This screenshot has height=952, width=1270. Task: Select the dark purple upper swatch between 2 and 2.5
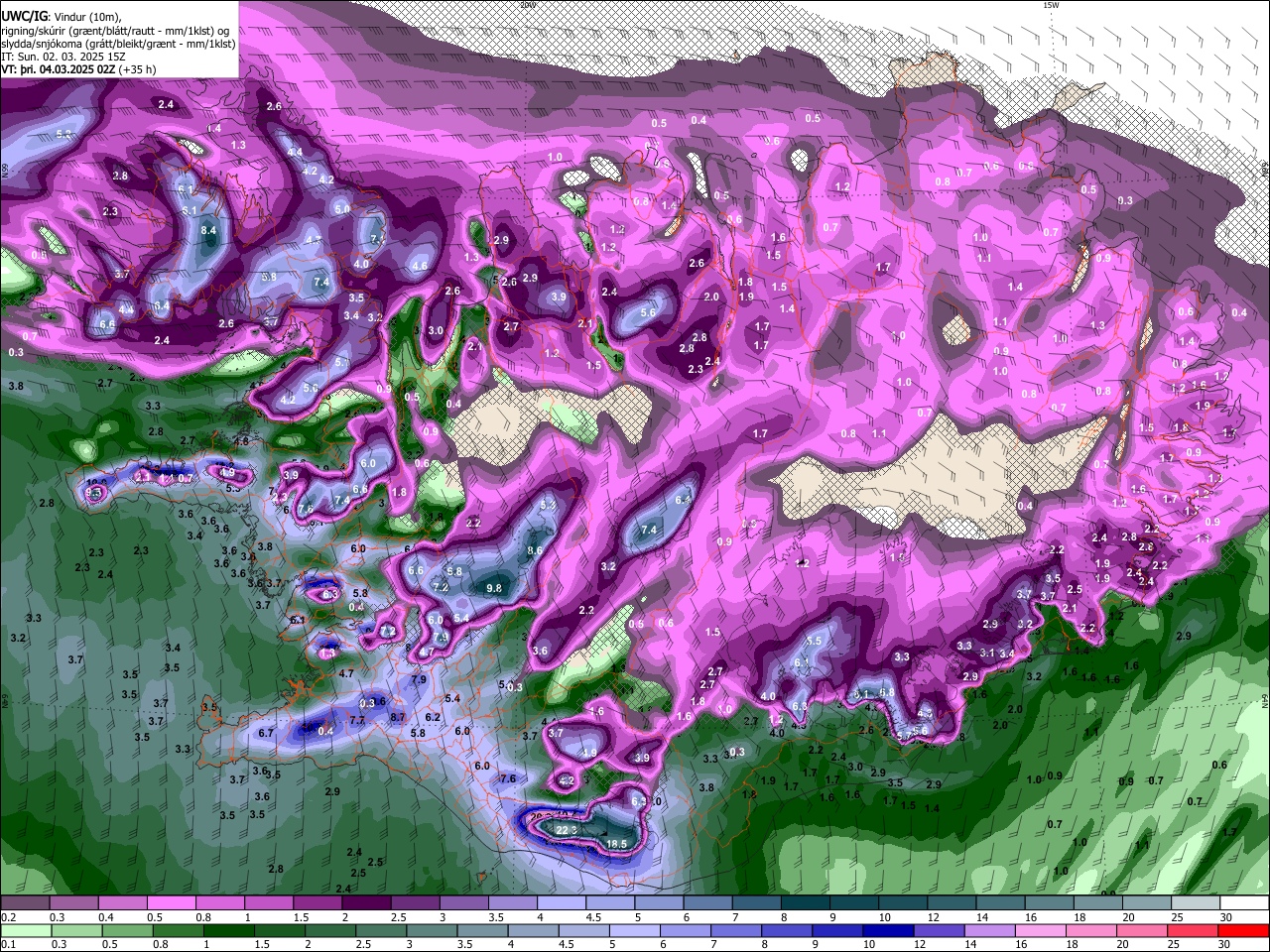point(366,903)
